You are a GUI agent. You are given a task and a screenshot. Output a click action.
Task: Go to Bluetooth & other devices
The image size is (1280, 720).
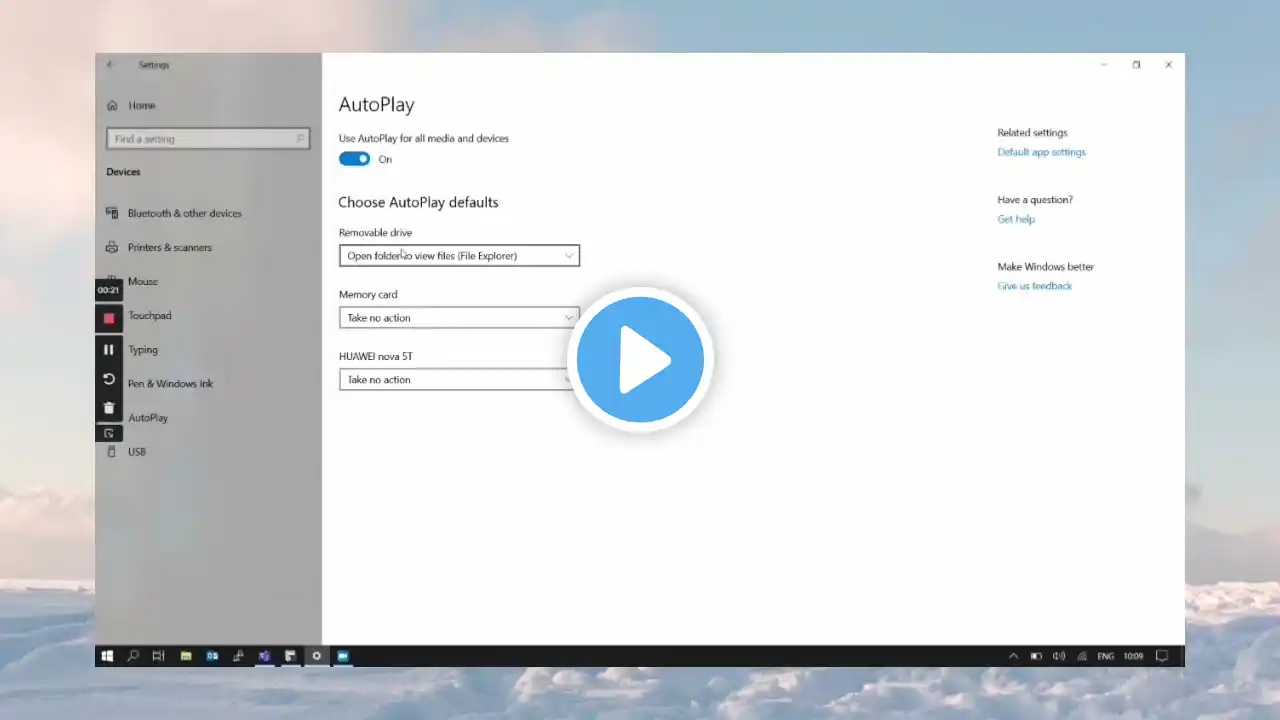184,213
